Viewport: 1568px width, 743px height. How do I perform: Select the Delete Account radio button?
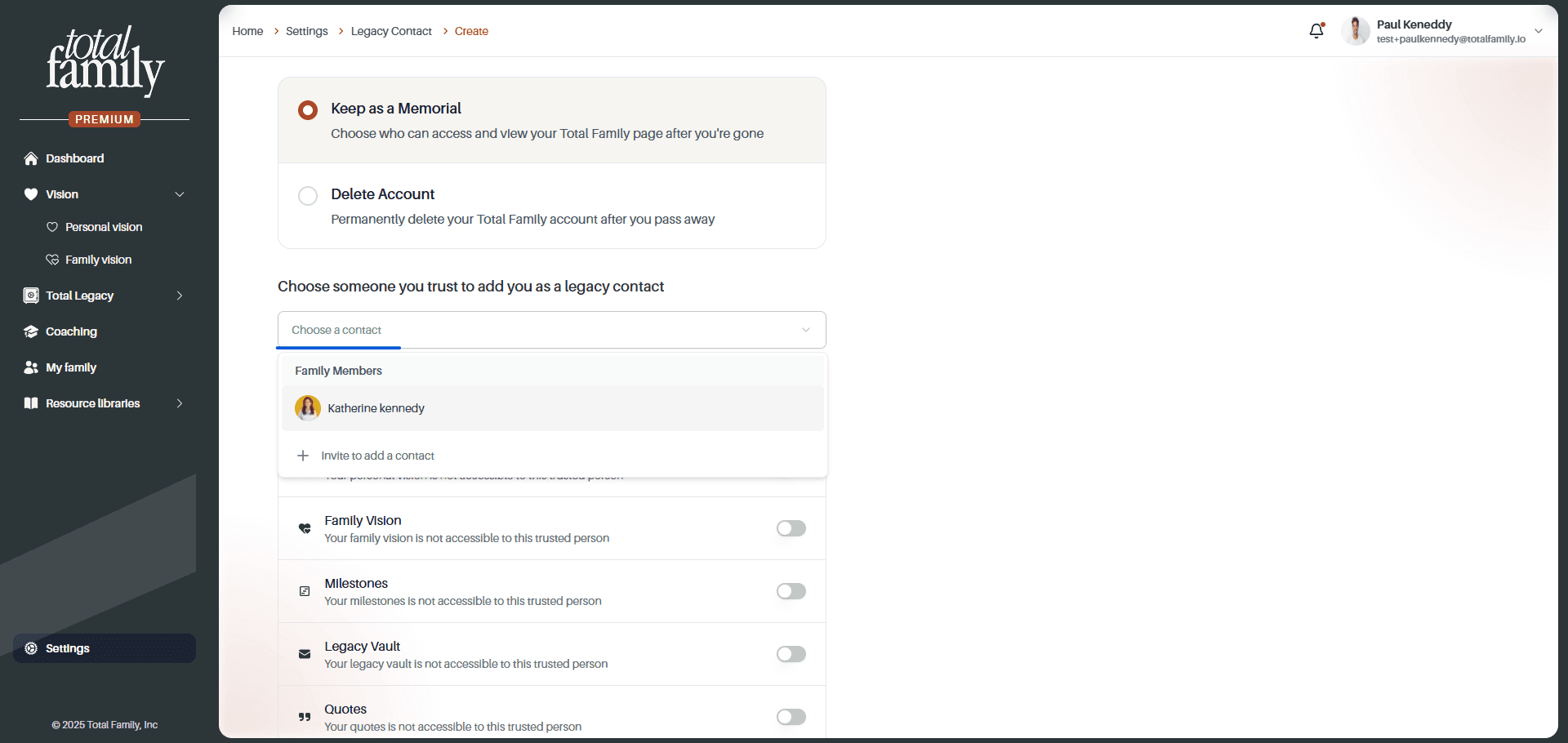pyautogui.click(x=308, y=196)
